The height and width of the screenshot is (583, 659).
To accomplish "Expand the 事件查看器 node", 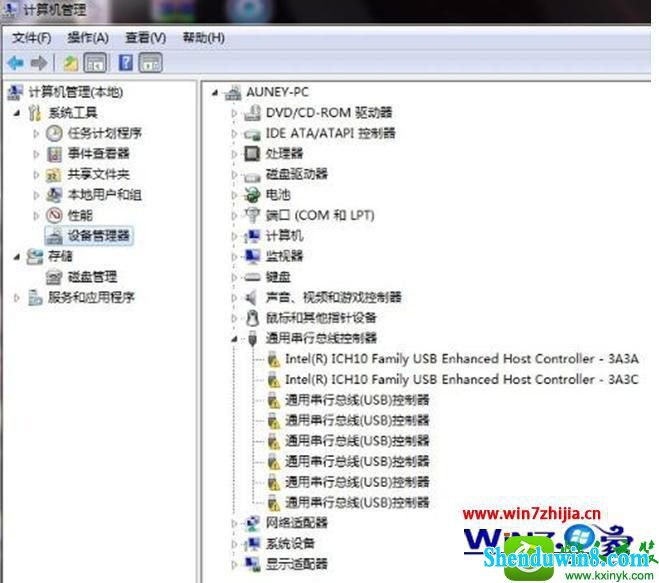I will (37, 154).
